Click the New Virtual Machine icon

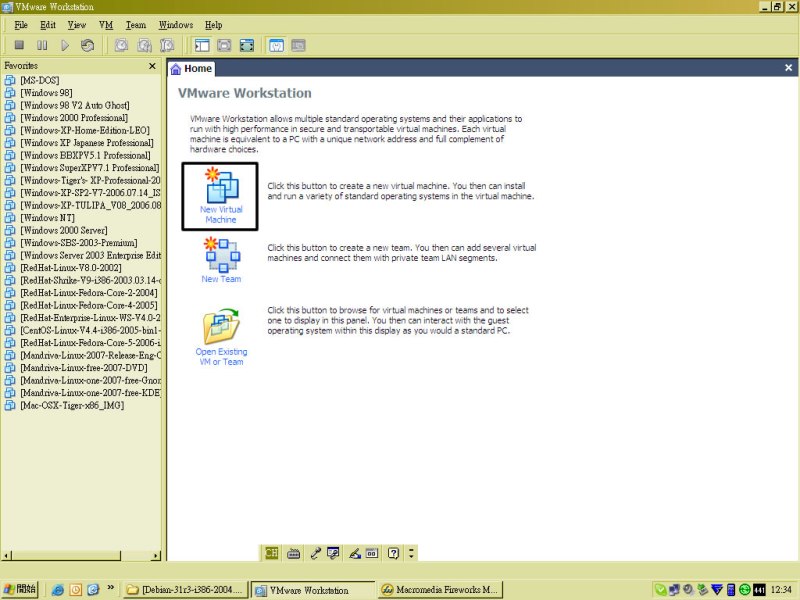tap(220, 196)
